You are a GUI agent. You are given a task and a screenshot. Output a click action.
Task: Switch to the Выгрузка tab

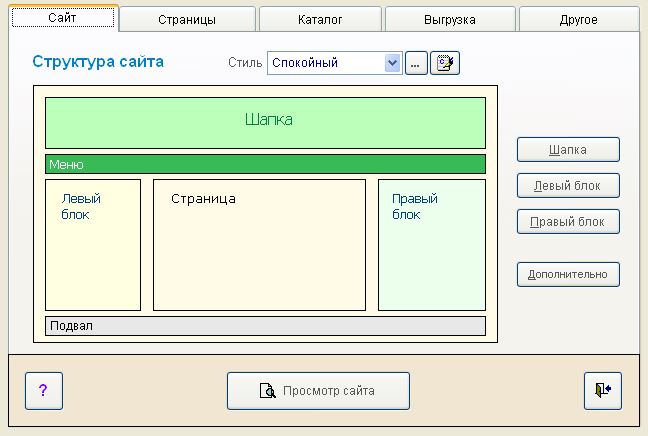(x=450, y=19)
